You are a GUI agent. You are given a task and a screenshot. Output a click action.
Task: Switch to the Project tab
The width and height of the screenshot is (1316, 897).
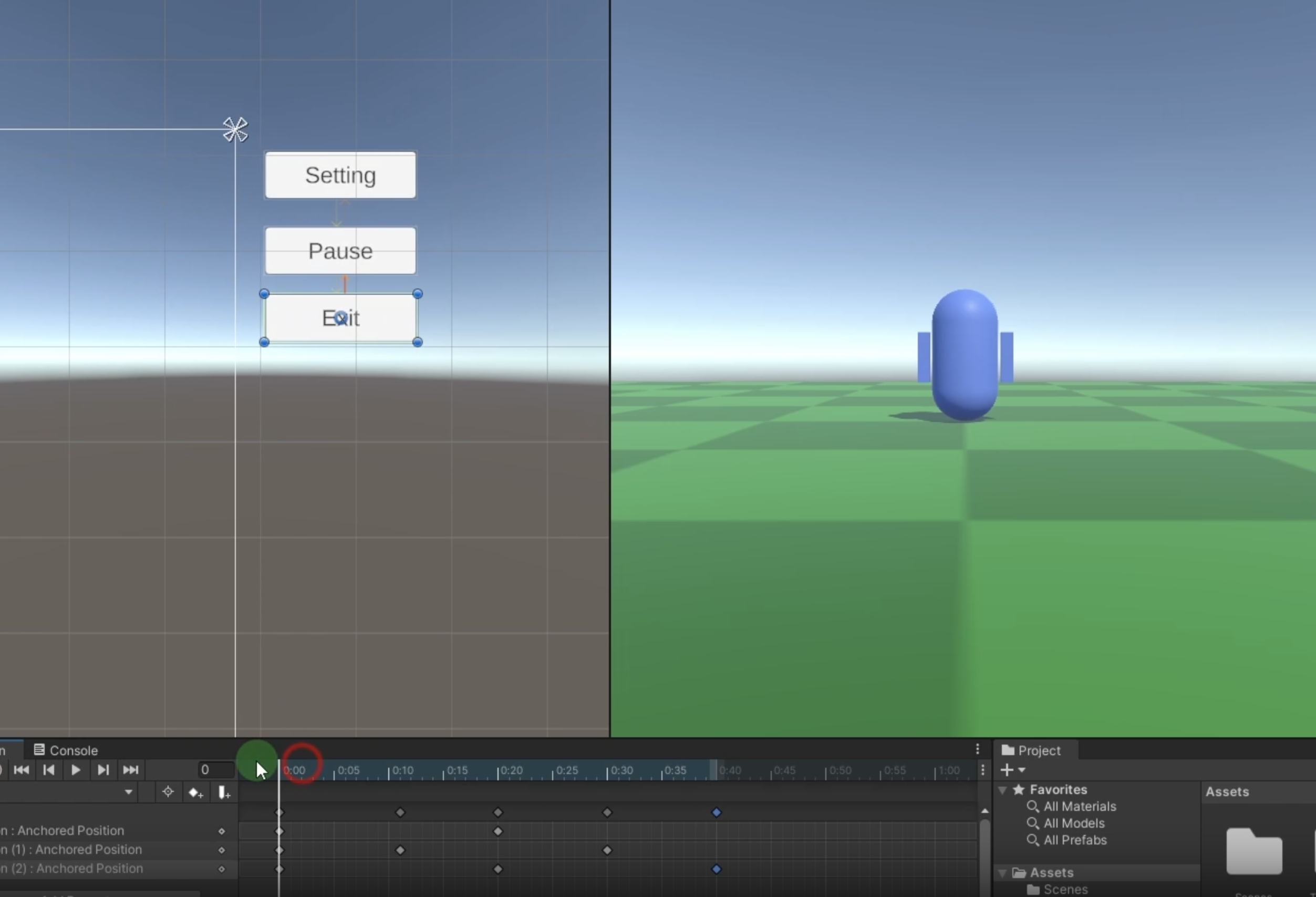1031,750
